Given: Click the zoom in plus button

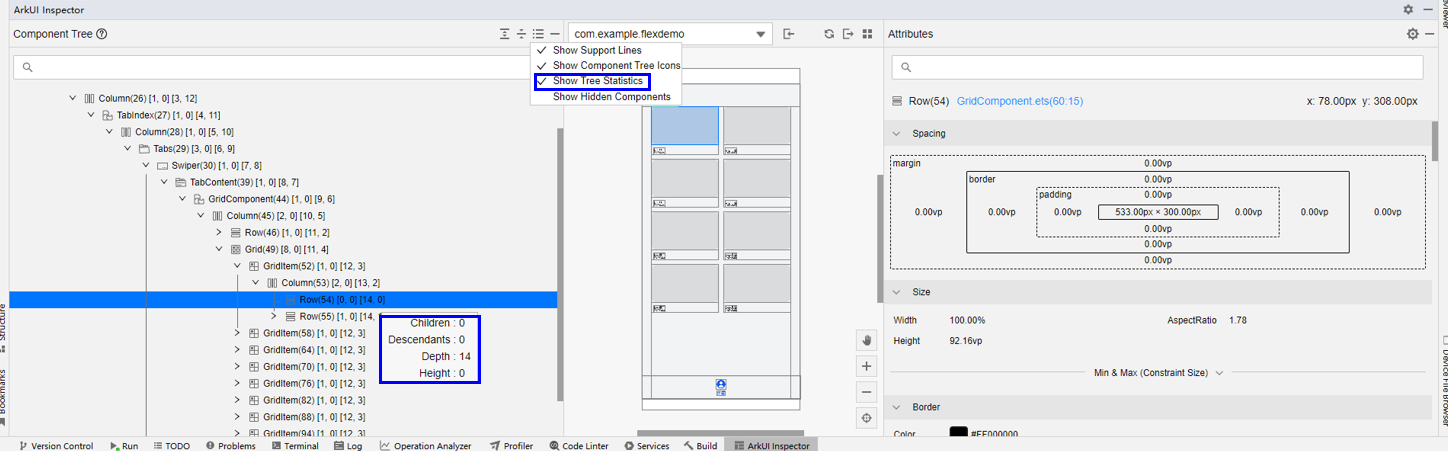Looking at the screenshot, I should click(867, 366).
